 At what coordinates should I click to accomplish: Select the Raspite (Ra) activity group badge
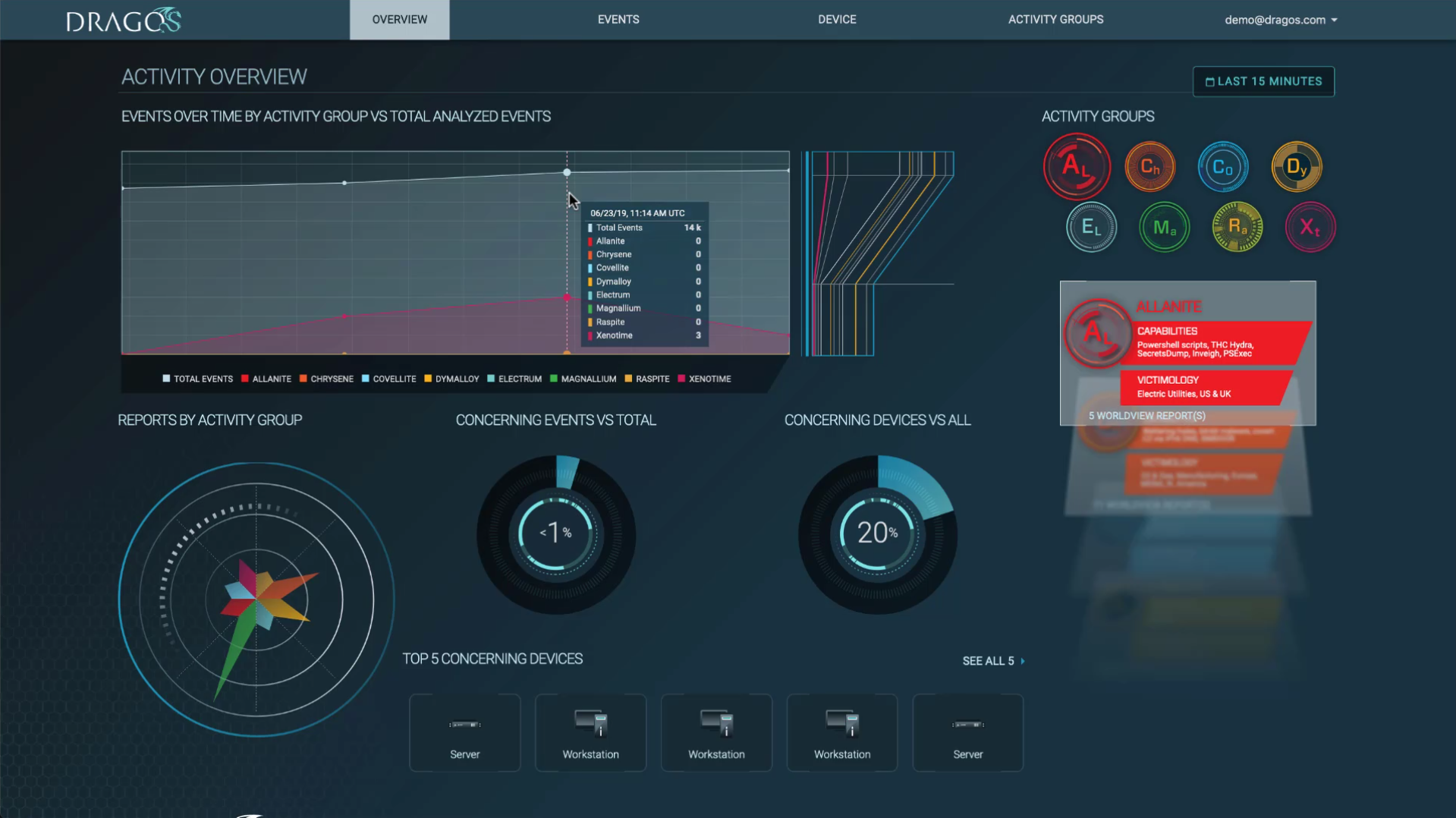point(1237,227)
